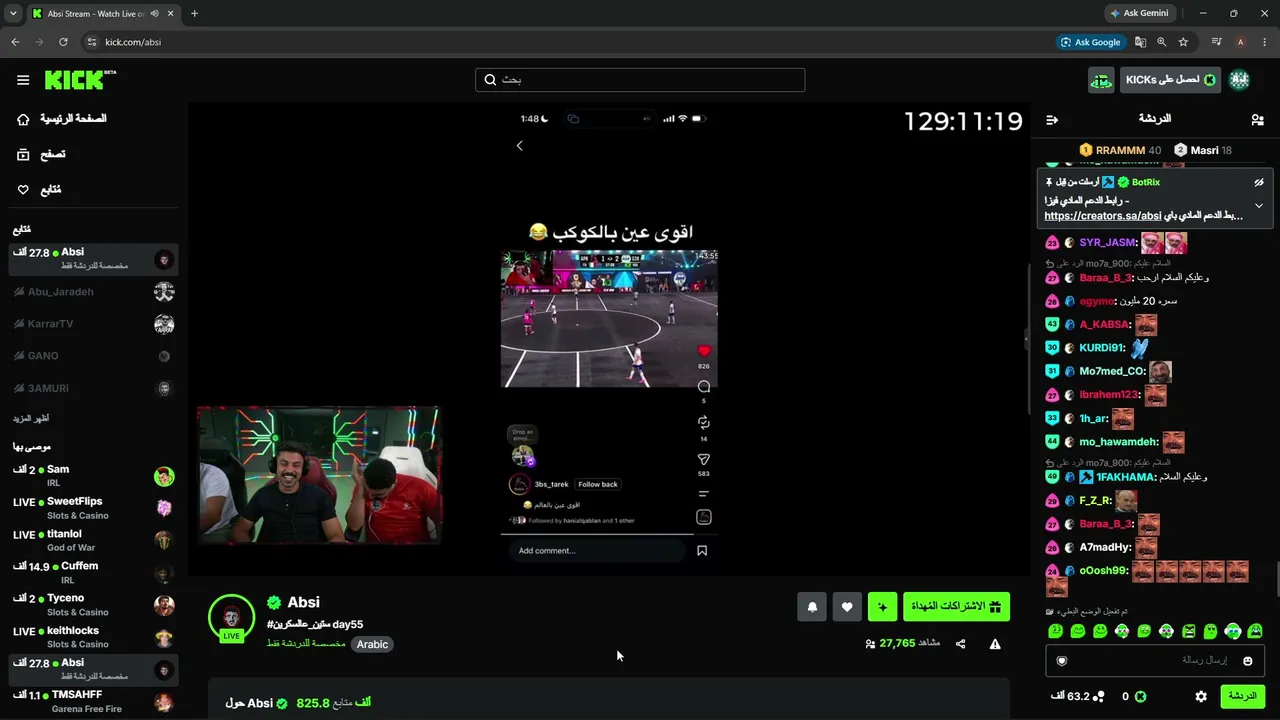Open recommended channel TMSAHFF

point(93,701)
